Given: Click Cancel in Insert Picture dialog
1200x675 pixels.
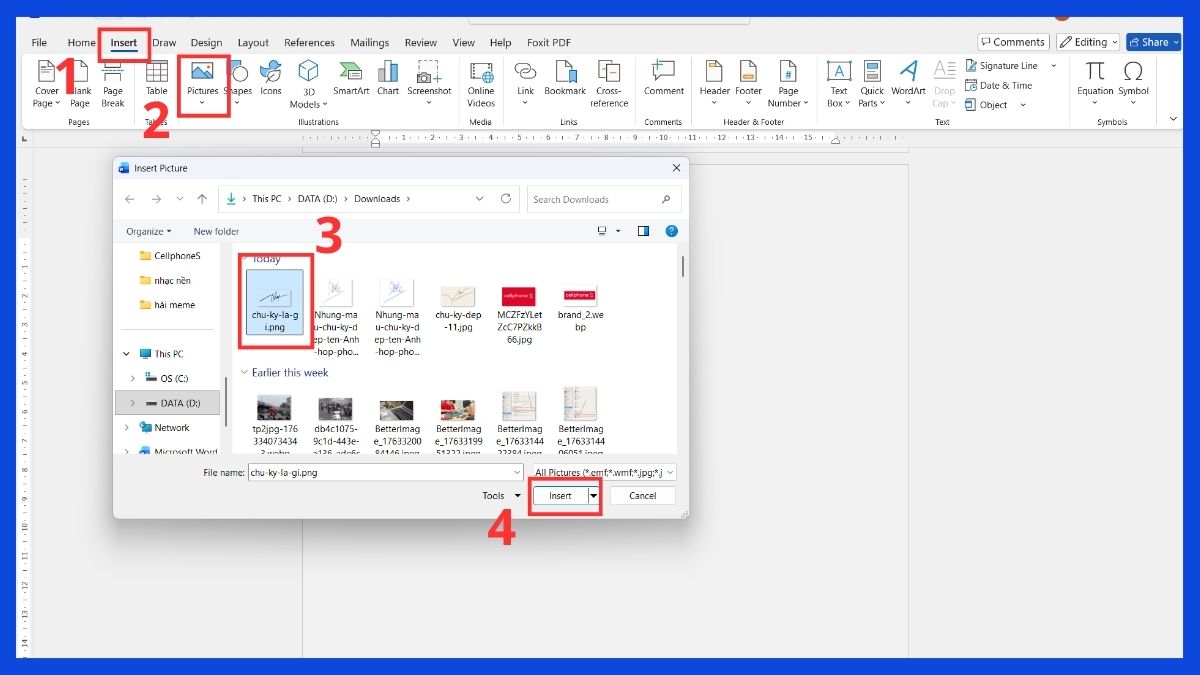Looking at the screenshot, I should [642, 495].
